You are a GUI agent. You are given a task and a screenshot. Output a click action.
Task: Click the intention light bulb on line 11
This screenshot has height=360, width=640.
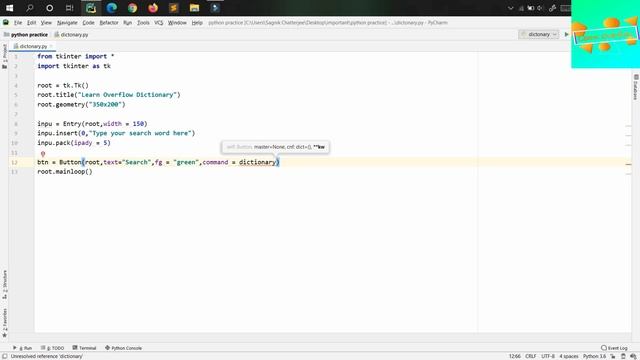43,154
